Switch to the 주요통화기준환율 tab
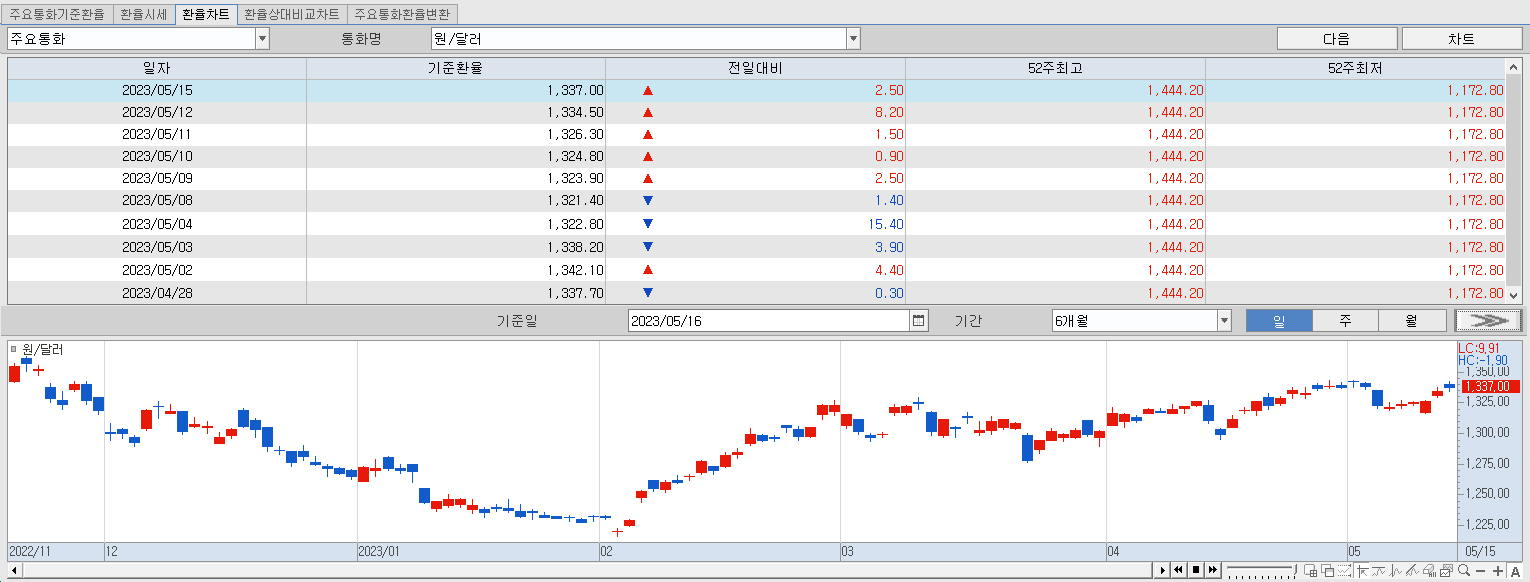Viewport: 1530px width, 582px height. (57, 15)
